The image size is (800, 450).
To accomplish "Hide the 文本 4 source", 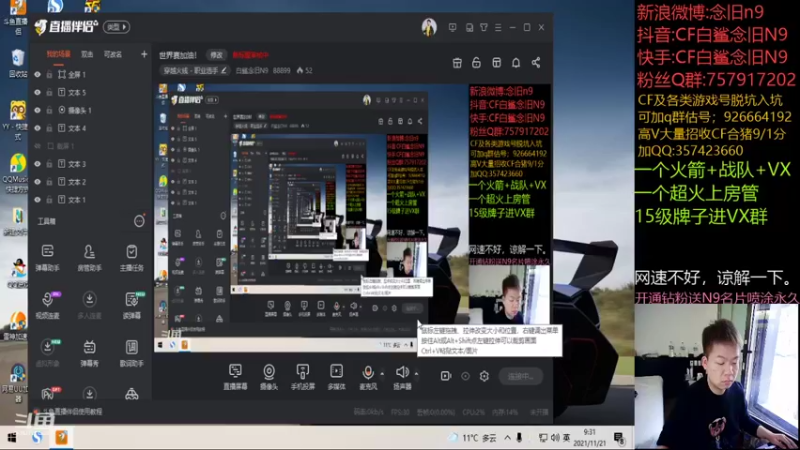I will coord(37,128).
